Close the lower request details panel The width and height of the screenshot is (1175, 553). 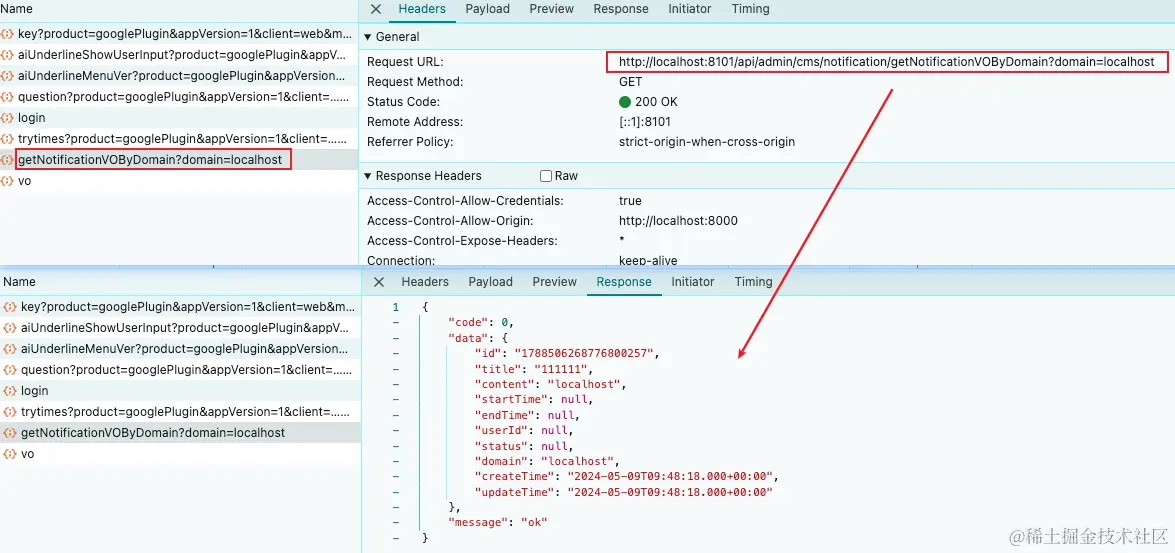379,282
